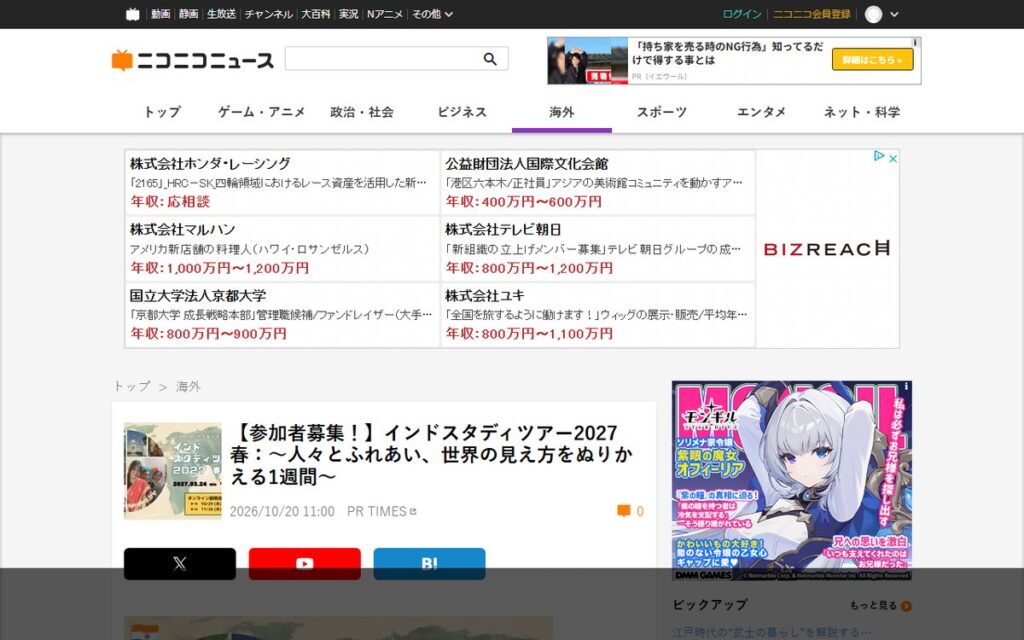
Task: Expand the account chevron beside avatar
Action: (x=894, y=14)
